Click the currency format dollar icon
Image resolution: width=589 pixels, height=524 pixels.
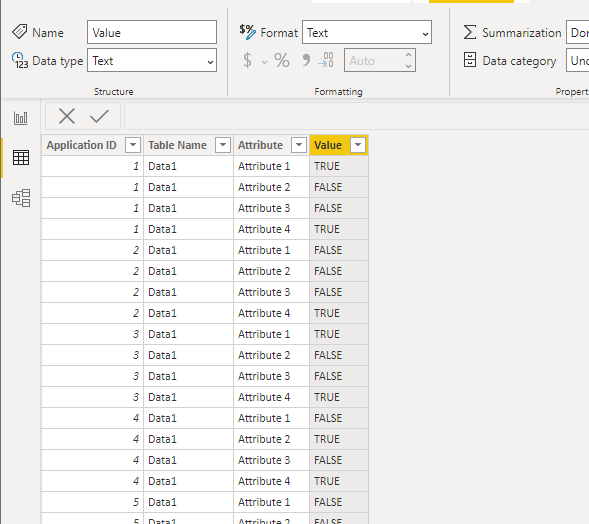[x=247, y=60]
